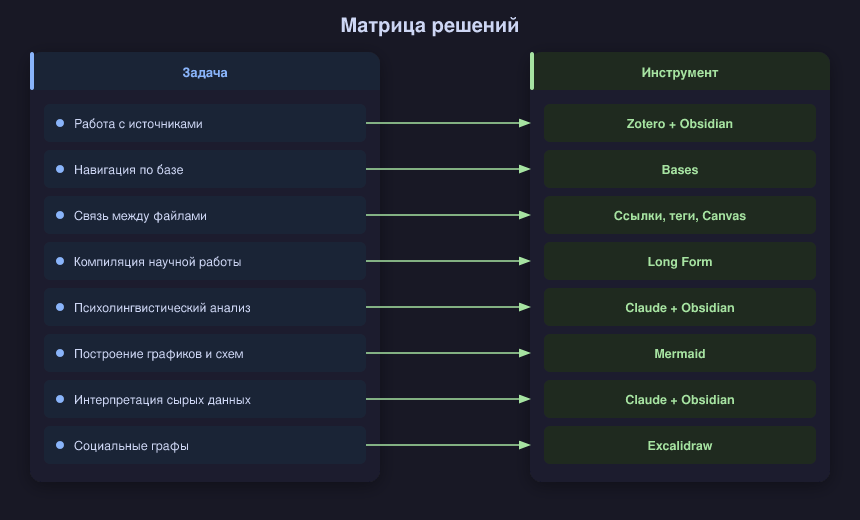This screenshot has width=860, height=520.
Task: Click the 'Zotero + Obsidian' tool box
Action: pos(680,123)
